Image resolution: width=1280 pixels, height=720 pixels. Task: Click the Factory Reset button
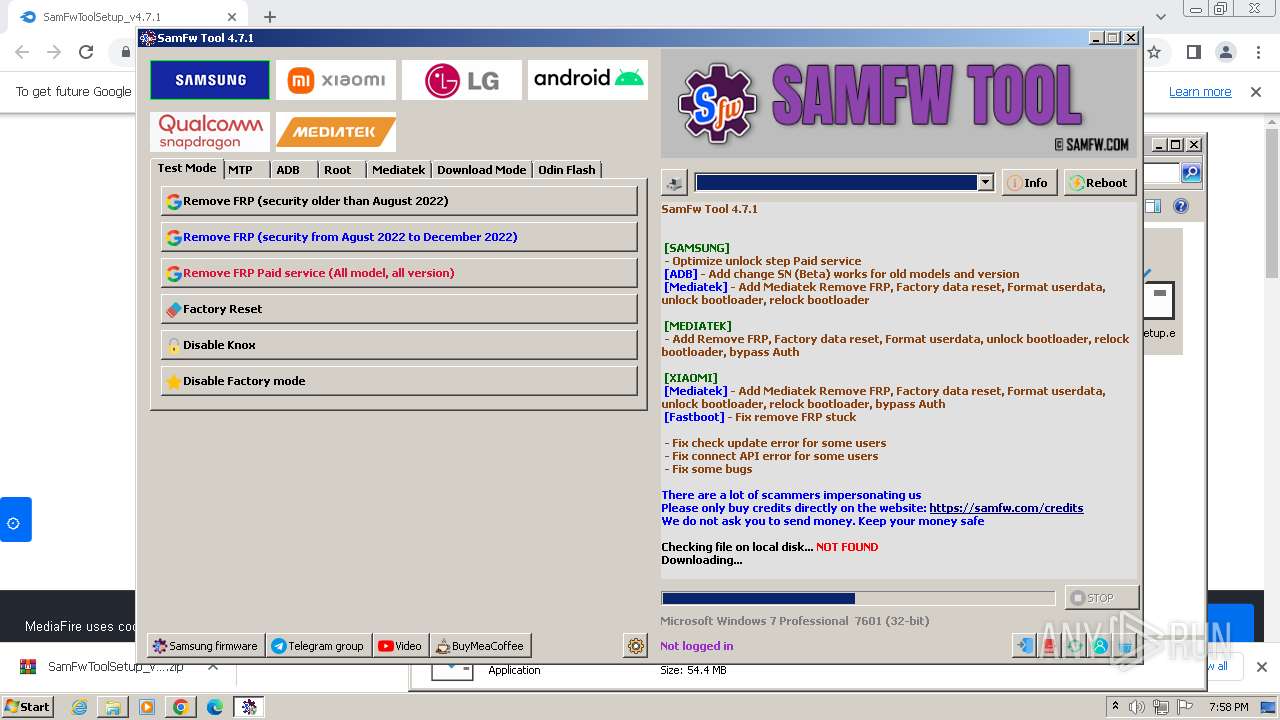[399, 309]
